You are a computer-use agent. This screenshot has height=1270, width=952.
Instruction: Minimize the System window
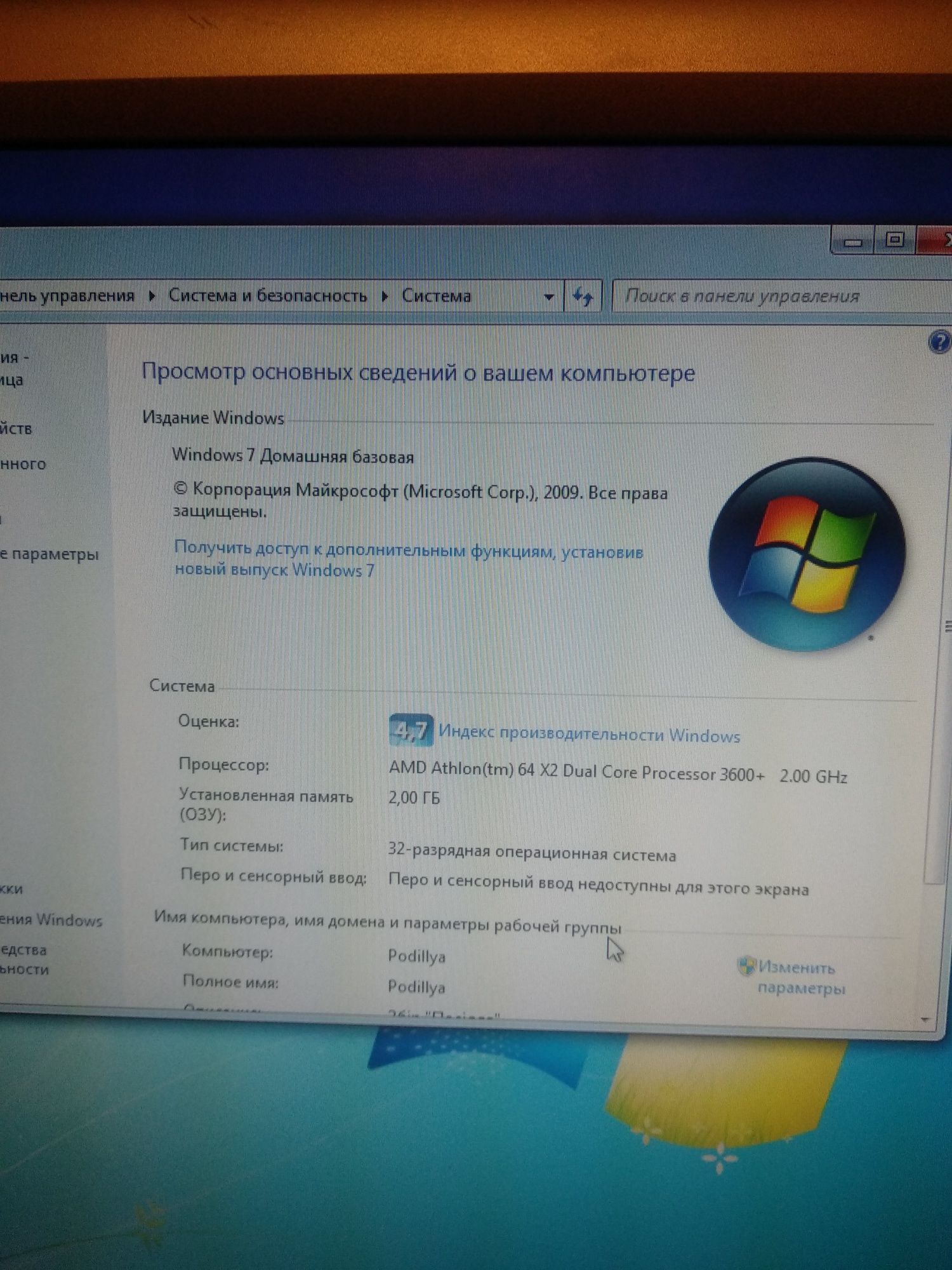tap(852, 241)
